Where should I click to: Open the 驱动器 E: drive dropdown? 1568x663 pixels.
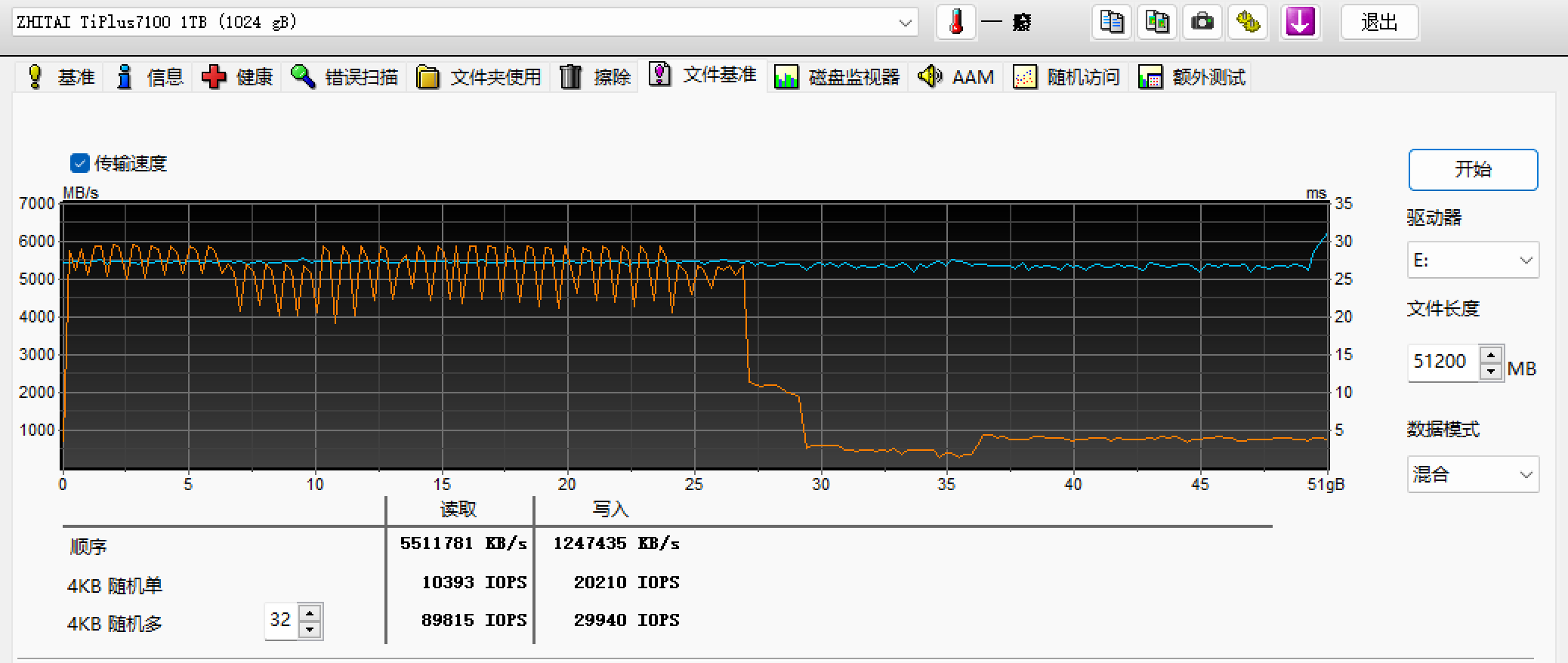(x=1473, y=261)
